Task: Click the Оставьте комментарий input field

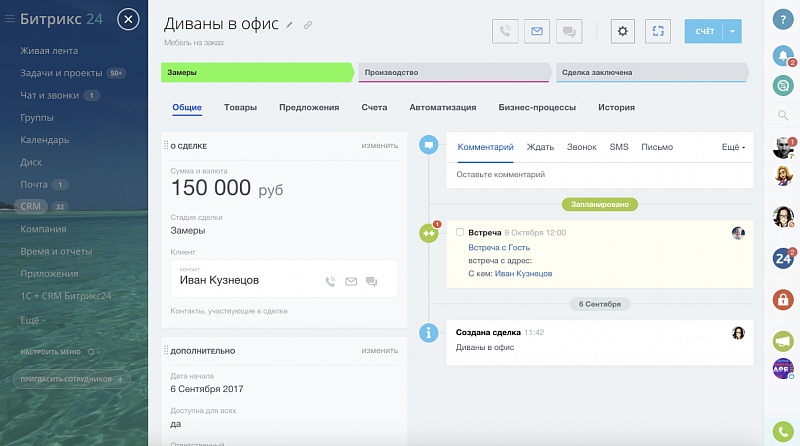Action: tap(600, 174)
